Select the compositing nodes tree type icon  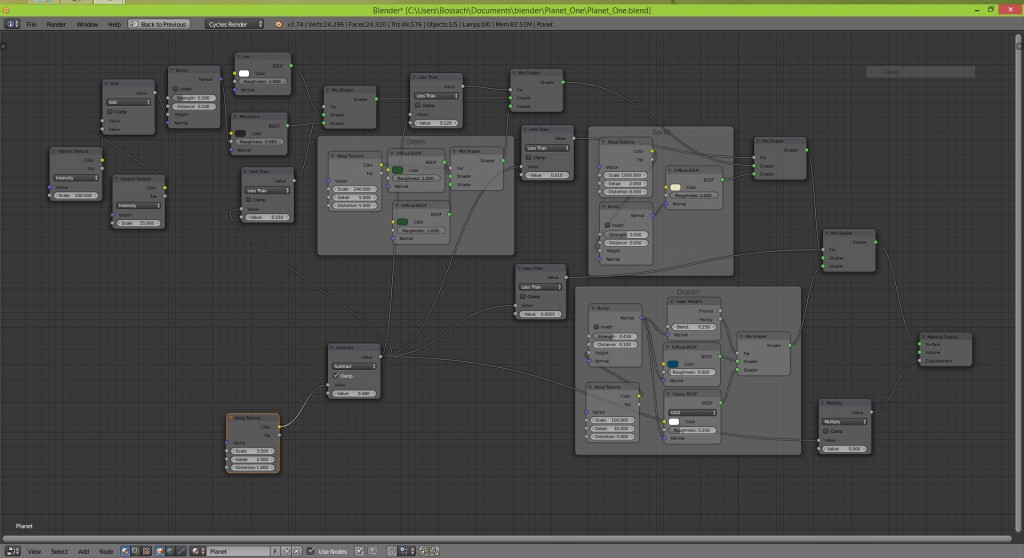pyautogui.click(x=137, y=551)
